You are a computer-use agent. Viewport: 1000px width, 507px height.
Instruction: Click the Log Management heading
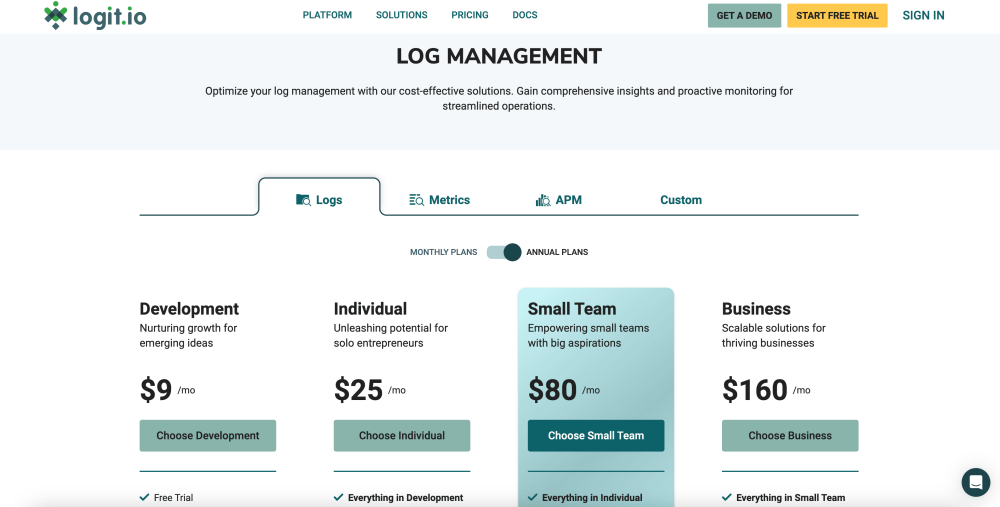[499, 56]
